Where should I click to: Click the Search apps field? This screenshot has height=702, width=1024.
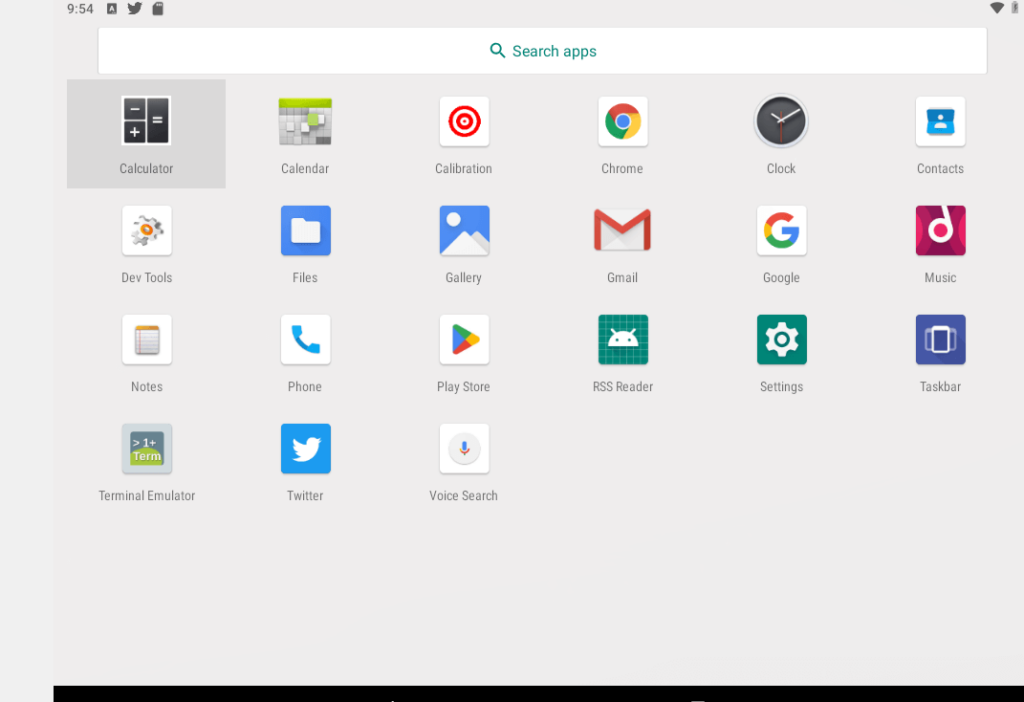(542, 50)
